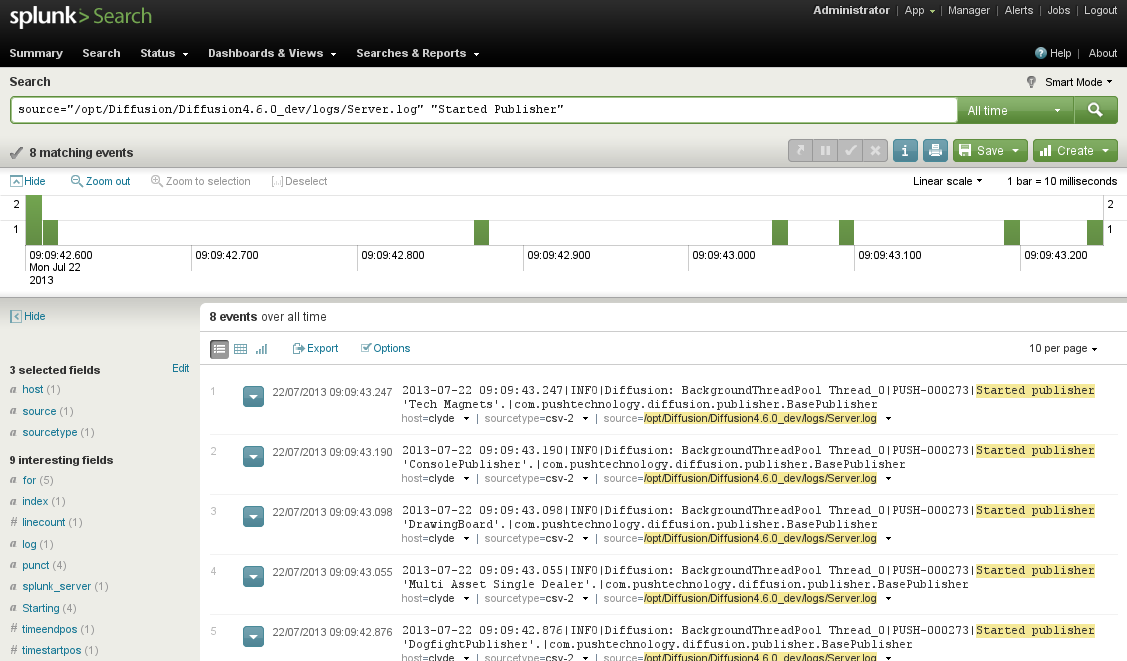The image size is (1127, 661).
Task: Open the All time range dropdown
Action: 1014,110
